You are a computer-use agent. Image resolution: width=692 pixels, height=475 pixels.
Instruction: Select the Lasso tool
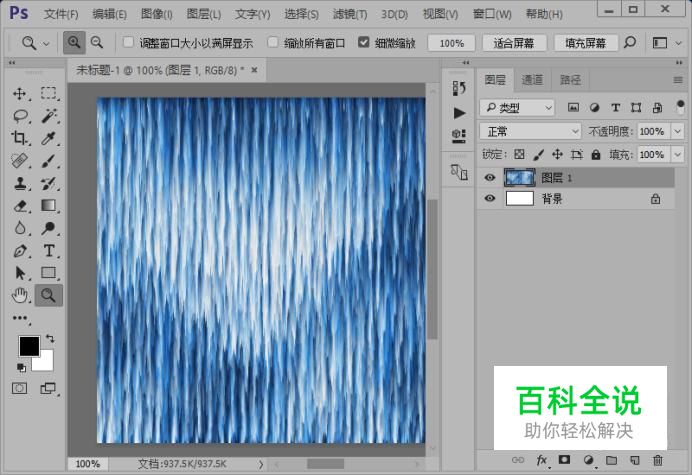coord(20,116)
